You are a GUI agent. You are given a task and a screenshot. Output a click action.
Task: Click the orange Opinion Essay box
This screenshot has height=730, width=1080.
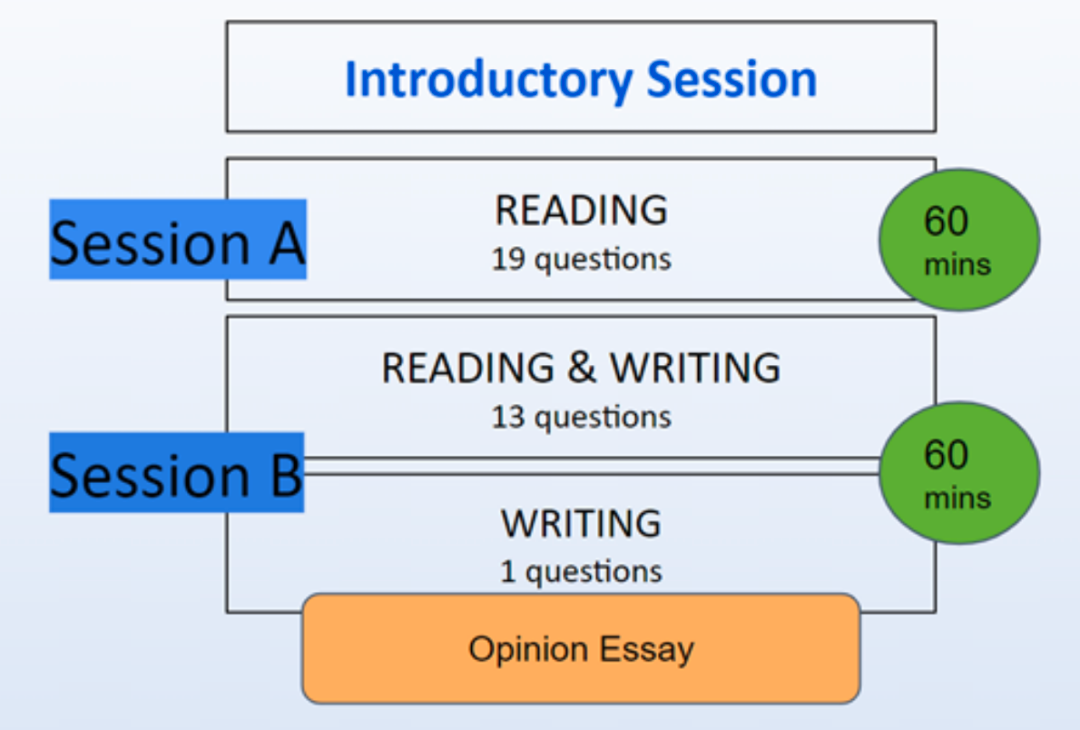coord(581,650)
